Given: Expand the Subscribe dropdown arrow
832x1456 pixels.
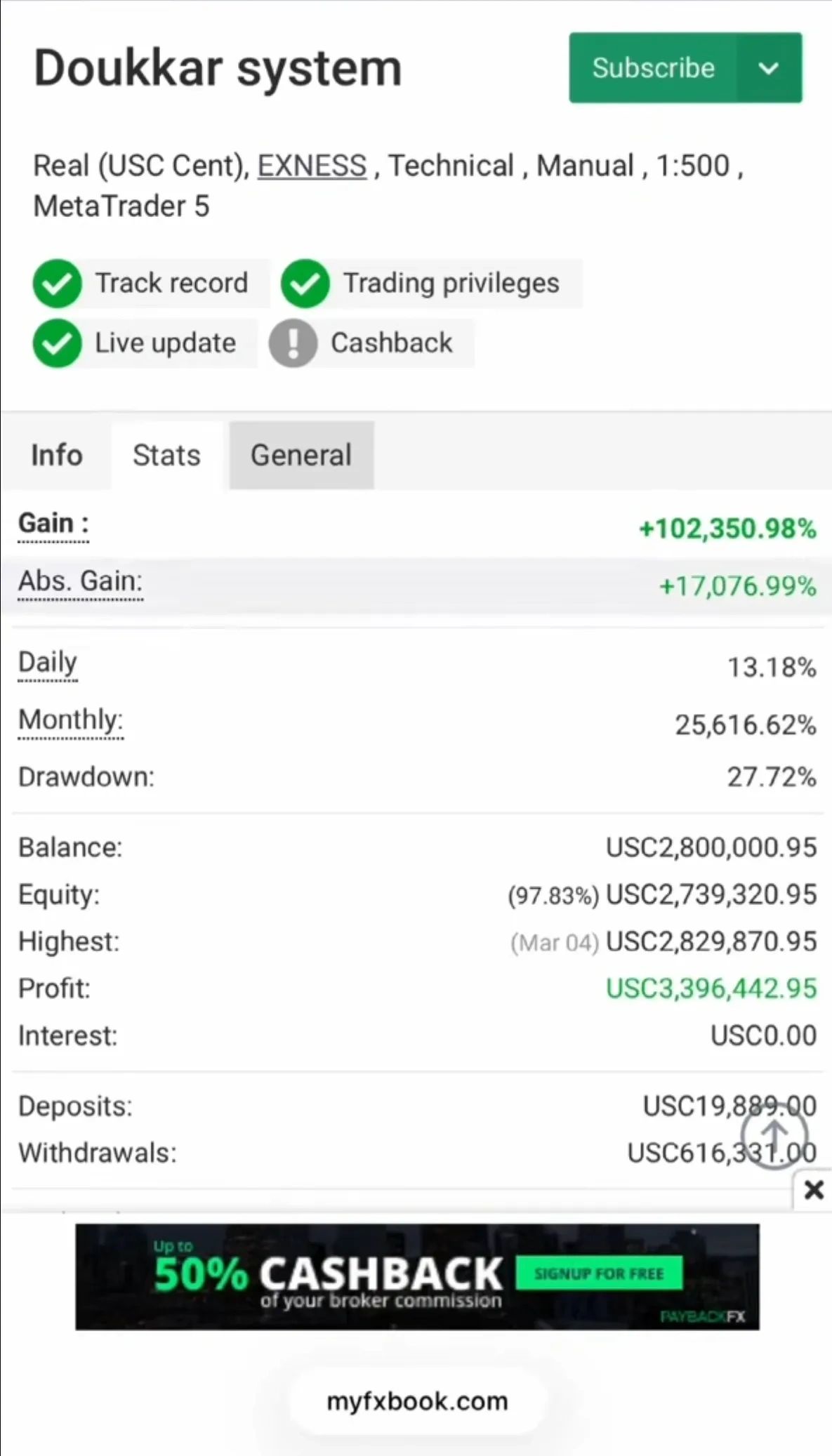Looking at the screenshot, I should pos(769,68).
